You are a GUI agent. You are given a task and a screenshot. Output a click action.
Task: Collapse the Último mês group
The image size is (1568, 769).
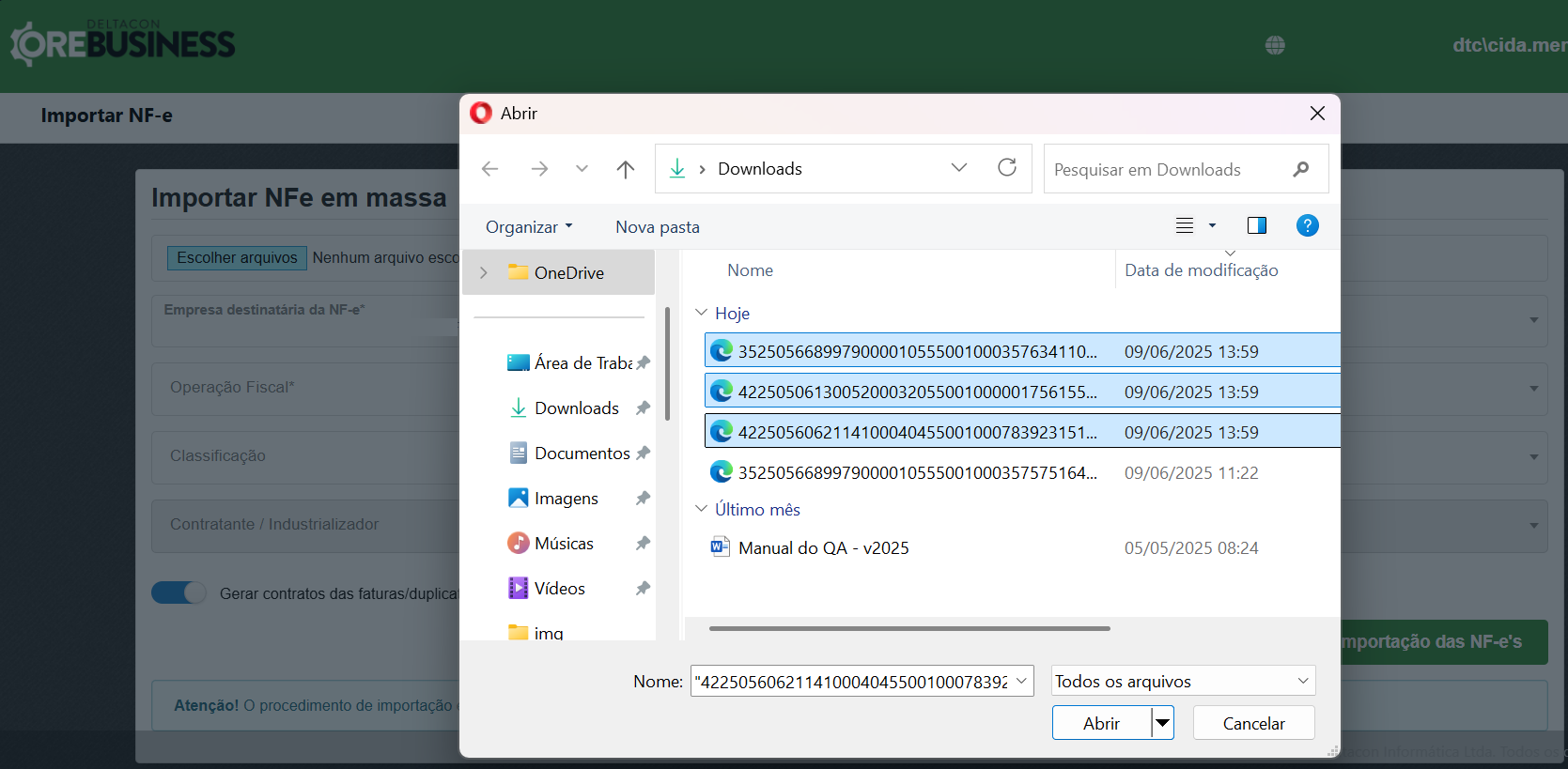[x=701, y=509]
